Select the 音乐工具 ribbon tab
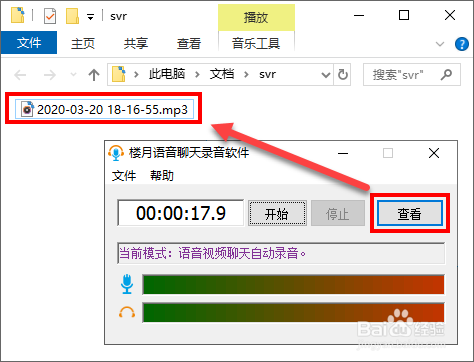 click(256, 43)
